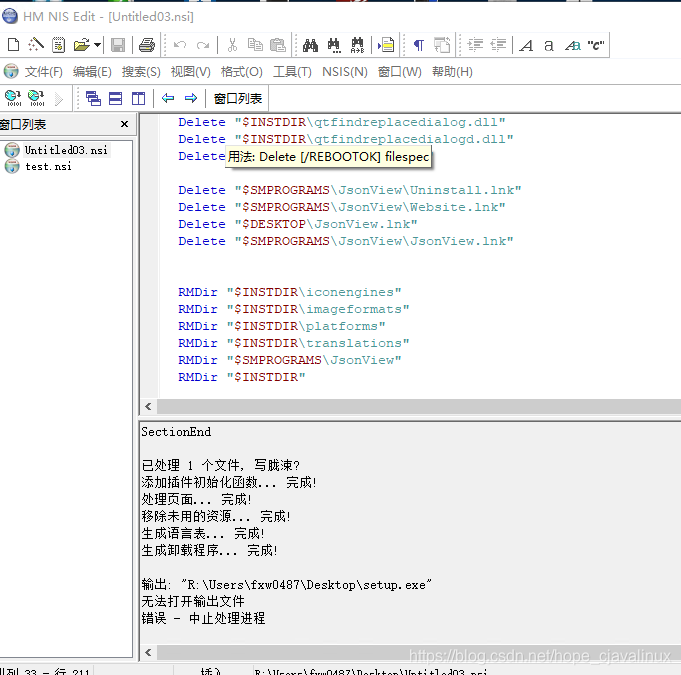The height and width of the screenshot is (675, 681).
Task: Click the quoted "C" toolbar icon
Action: (596, 45)
